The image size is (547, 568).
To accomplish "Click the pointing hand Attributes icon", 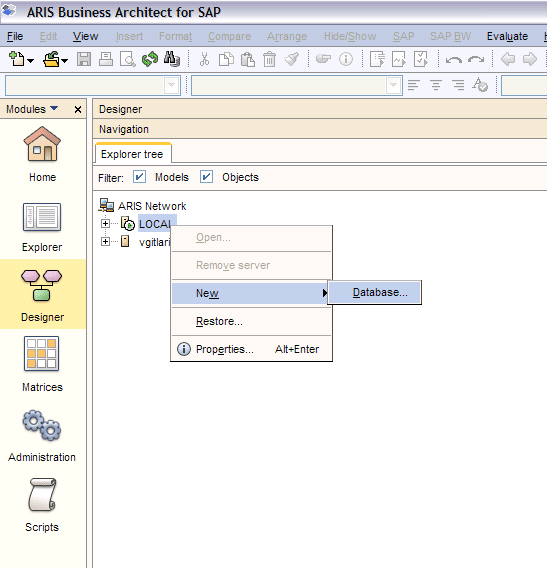I will click(x=323, y=58).
